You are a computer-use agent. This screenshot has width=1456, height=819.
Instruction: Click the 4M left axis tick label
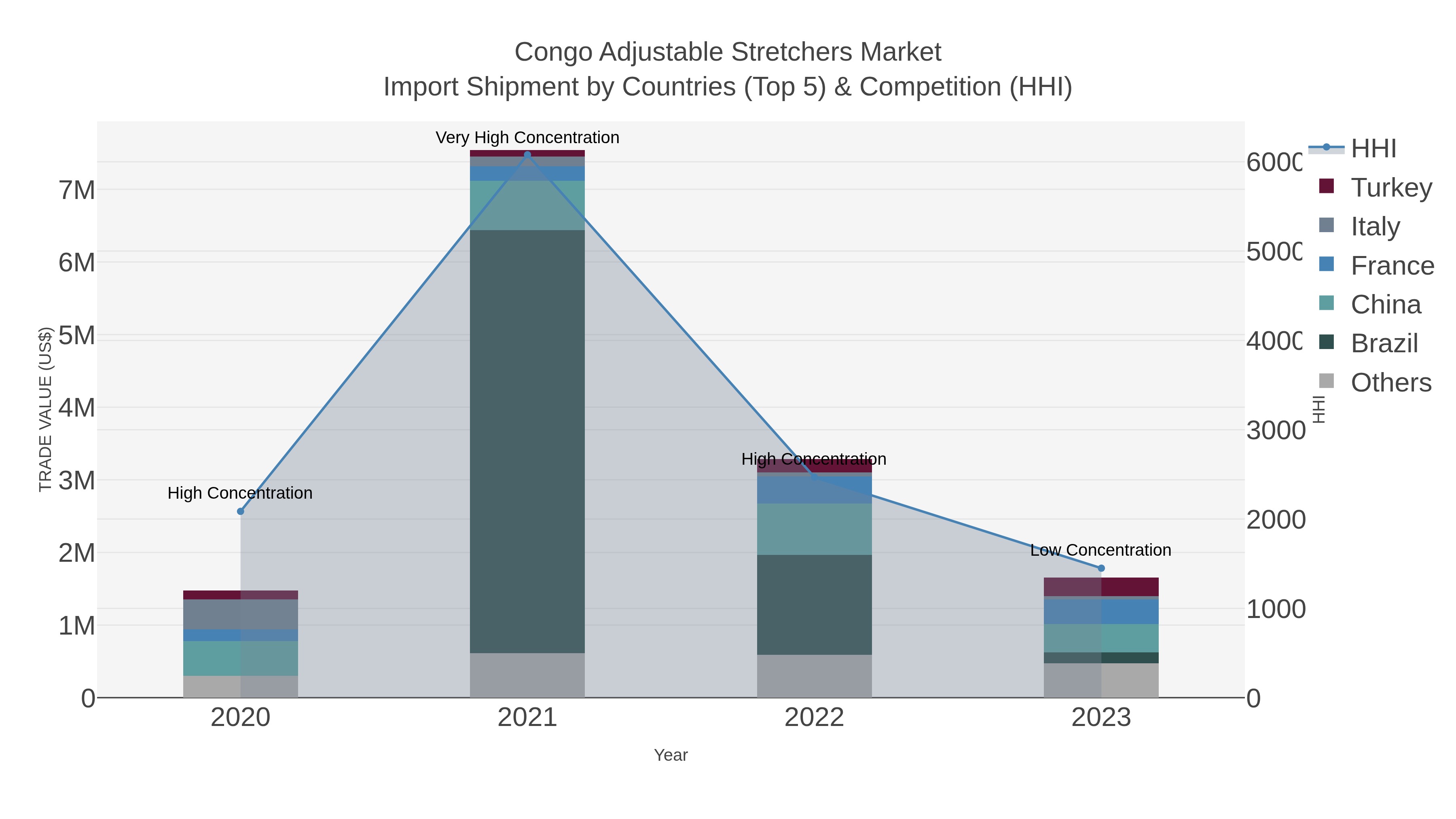77,408
